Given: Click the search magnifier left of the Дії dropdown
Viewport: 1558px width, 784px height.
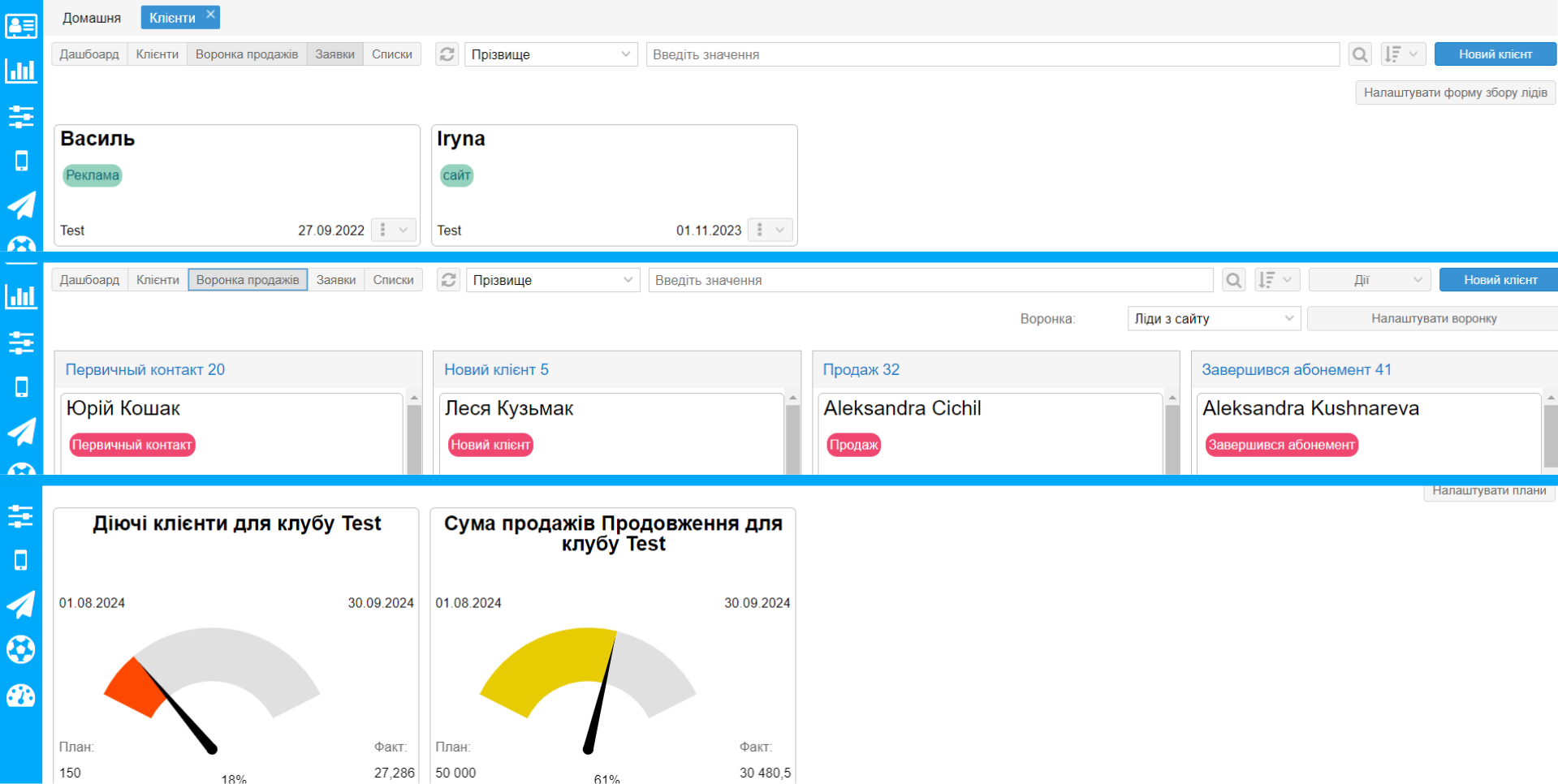Looking at the screenshot, I should click(1234, 280).
